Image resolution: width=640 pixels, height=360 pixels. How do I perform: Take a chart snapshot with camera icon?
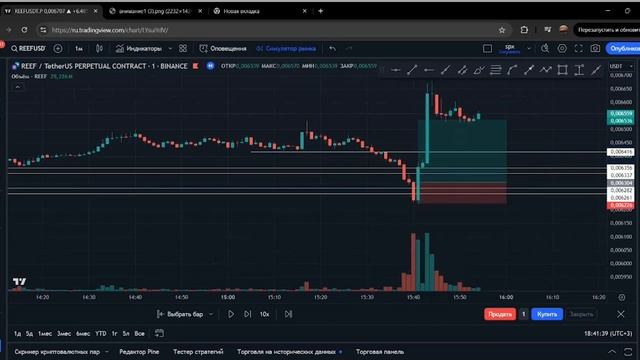click(x=595, y=49)
